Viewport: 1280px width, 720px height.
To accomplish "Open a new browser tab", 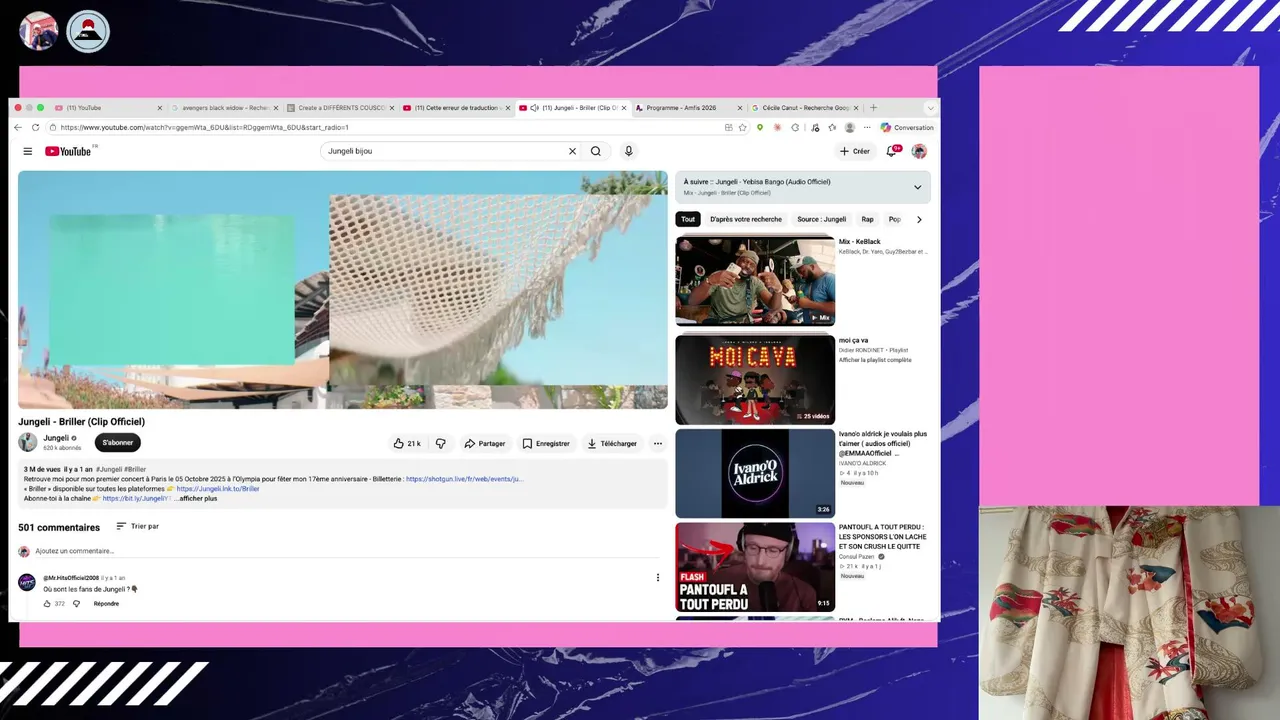I will [873, 107].
